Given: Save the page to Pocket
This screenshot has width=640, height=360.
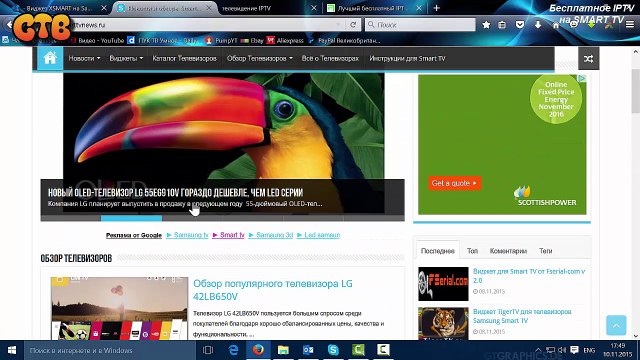Looking at the screenshot, I should coord(520,25).
